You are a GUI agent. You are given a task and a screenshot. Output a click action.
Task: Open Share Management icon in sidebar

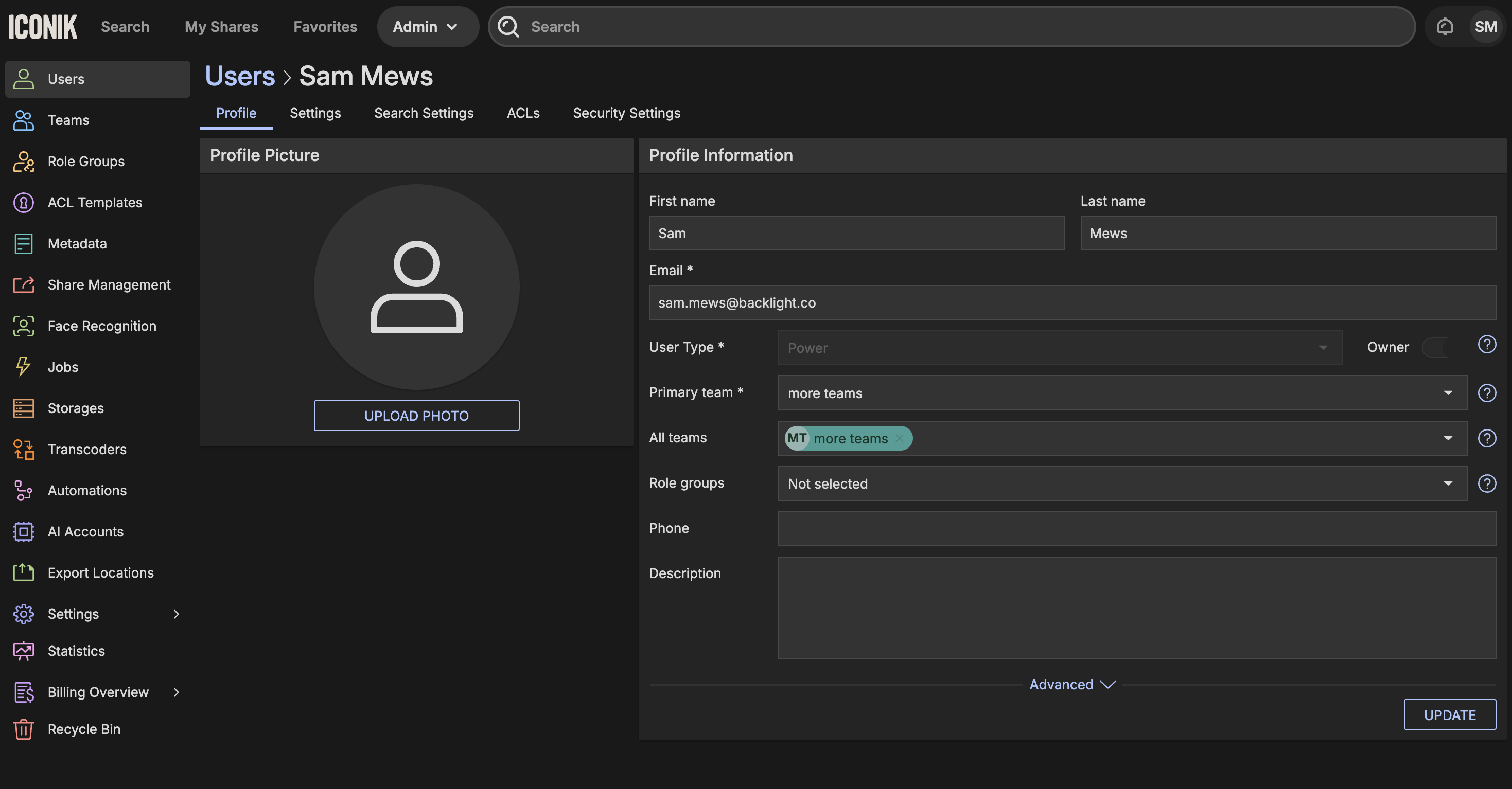click(x=24, y=285)
